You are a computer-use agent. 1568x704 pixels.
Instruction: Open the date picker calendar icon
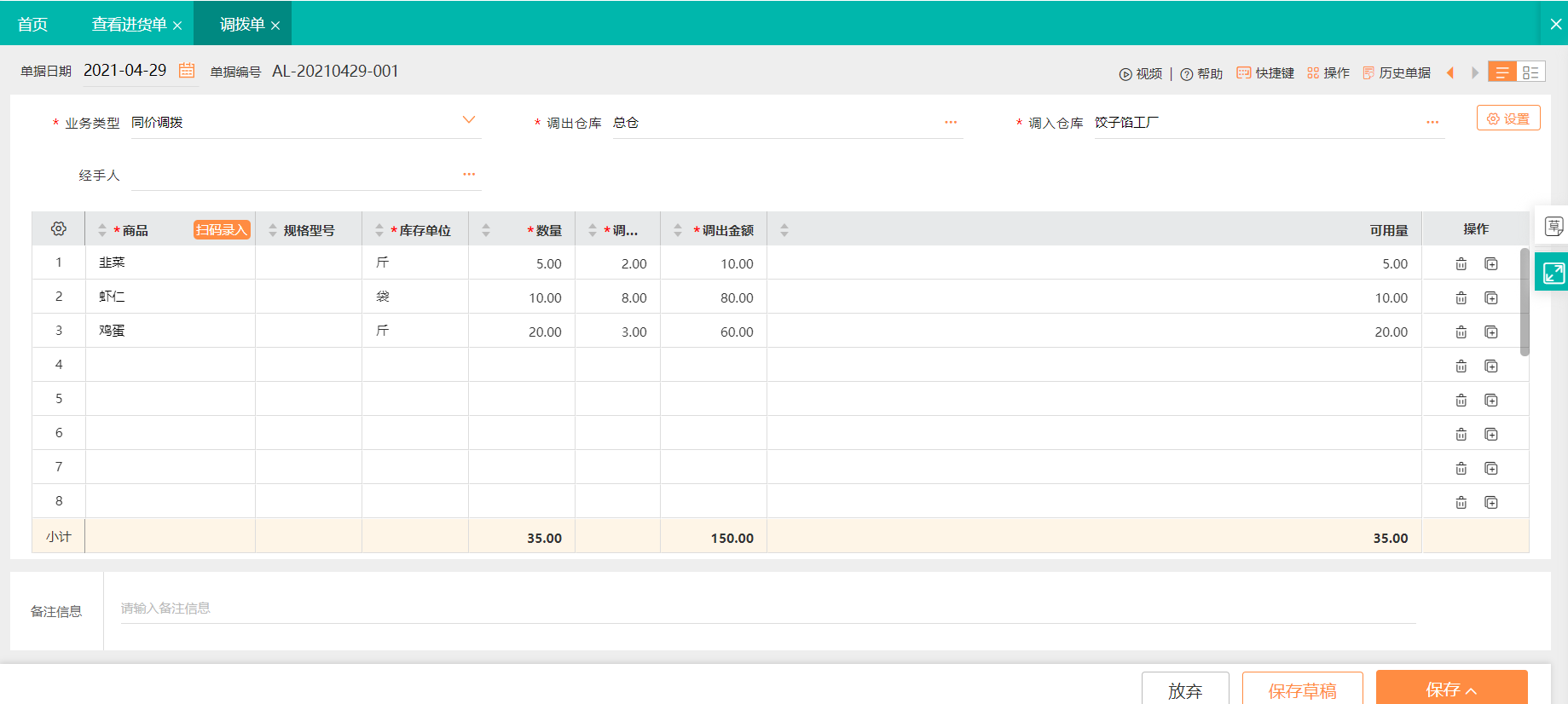tap(187, 71)
